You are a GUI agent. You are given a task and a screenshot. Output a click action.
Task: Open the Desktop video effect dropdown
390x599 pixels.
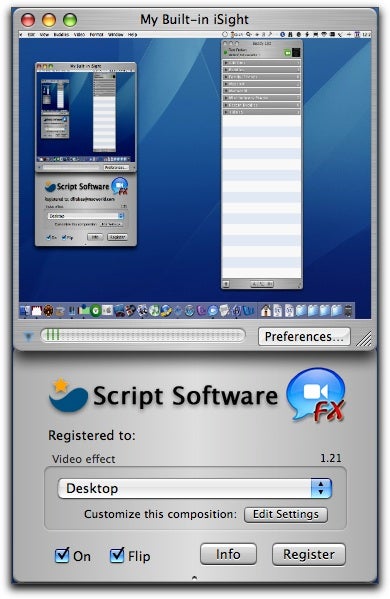pyautogui.click(x=195, y=488)
